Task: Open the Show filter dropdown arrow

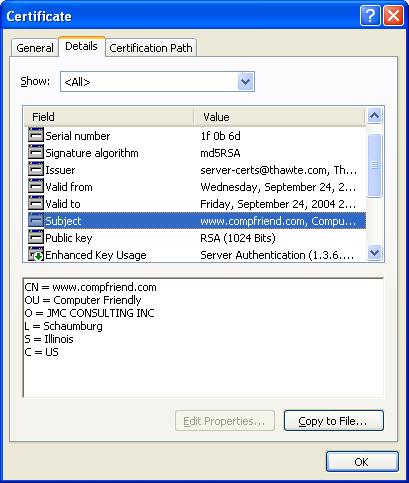Action: (x=246, y=81)
